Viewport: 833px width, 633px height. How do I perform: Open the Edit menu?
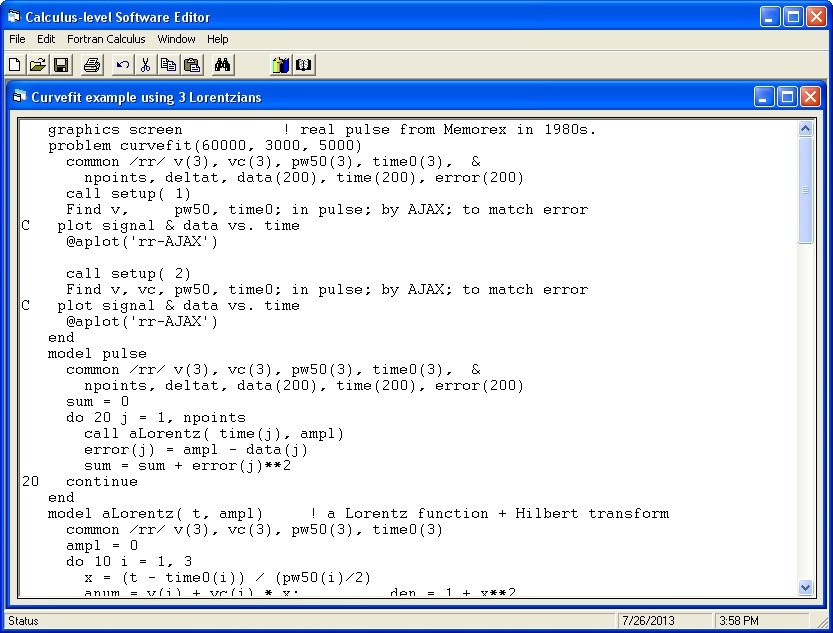pyautogui.click(x=45, y=39)
